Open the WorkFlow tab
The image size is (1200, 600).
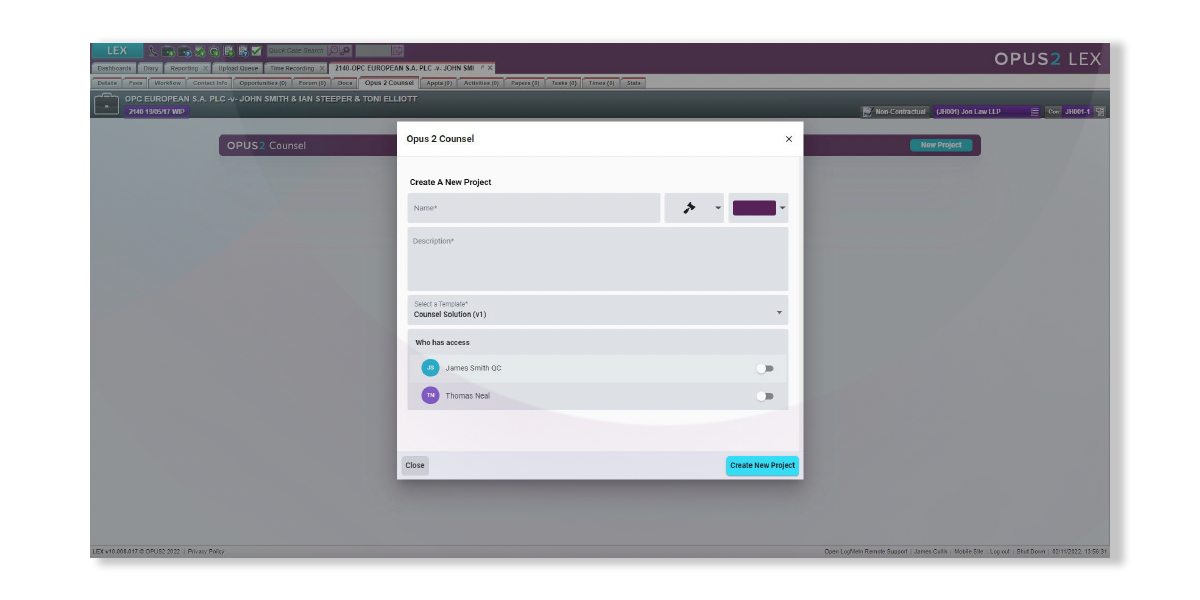(166, 83)
